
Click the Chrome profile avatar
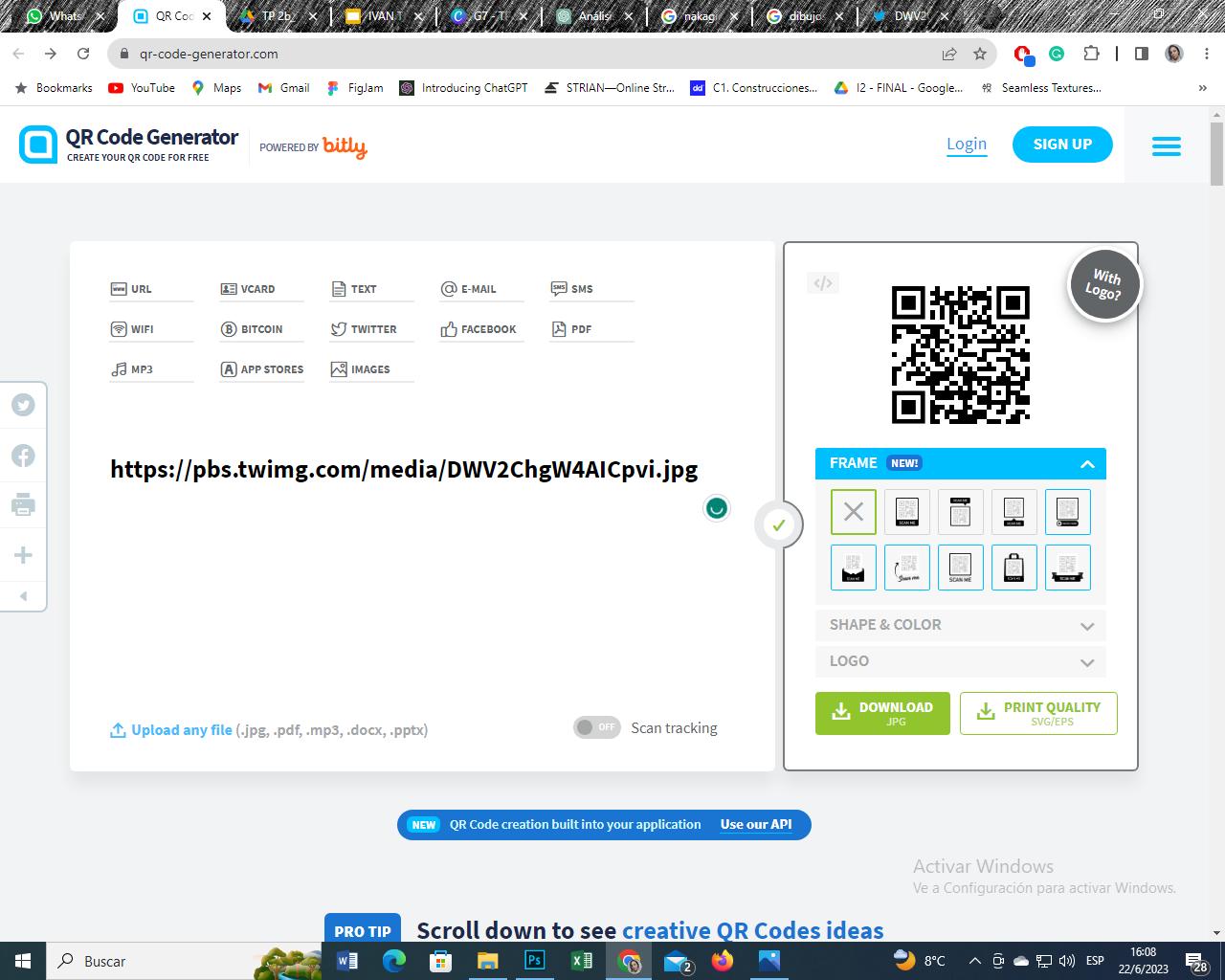1174,54
